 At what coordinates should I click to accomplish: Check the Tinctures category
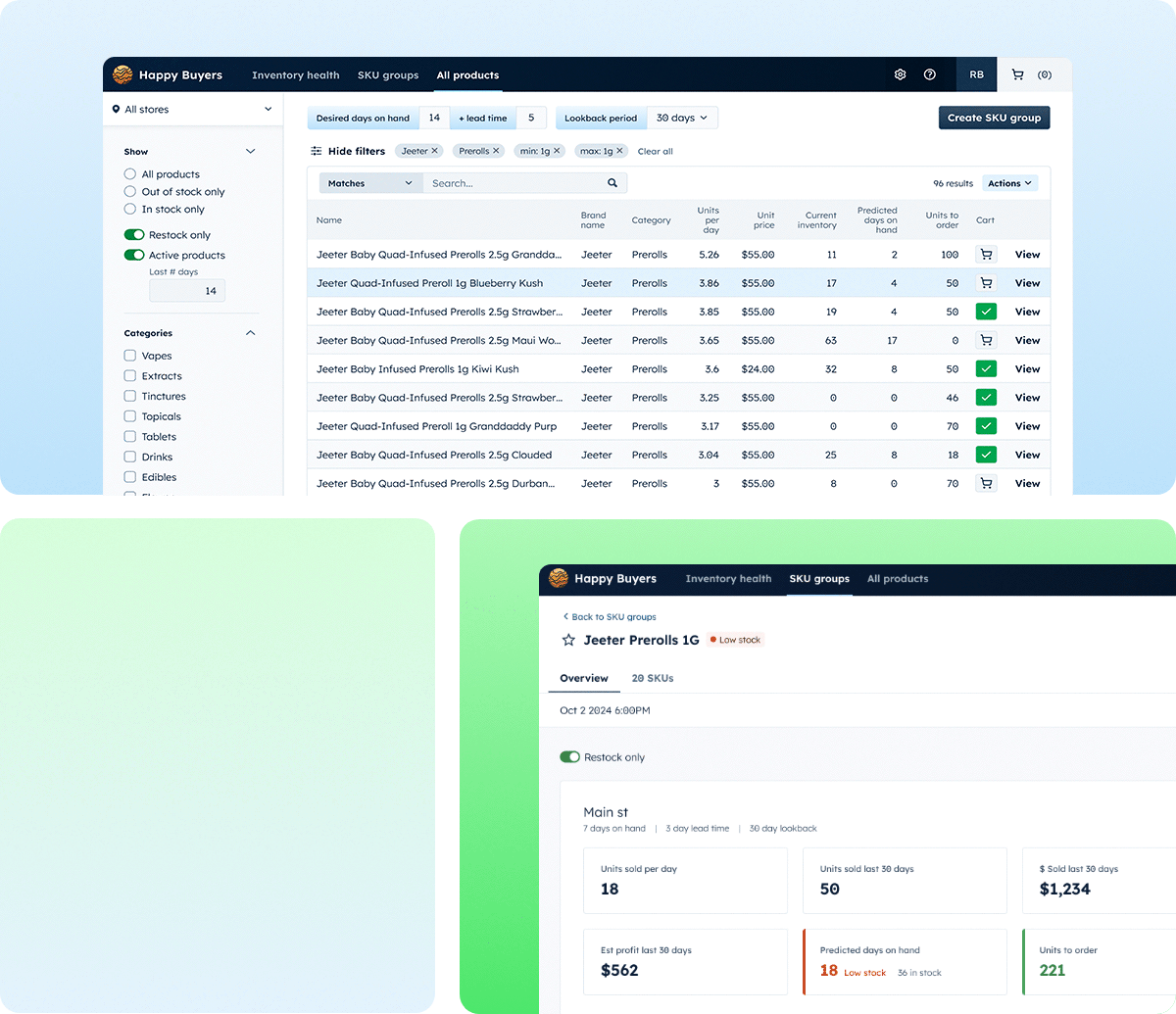pyautogui.click(x=130, y=397)
